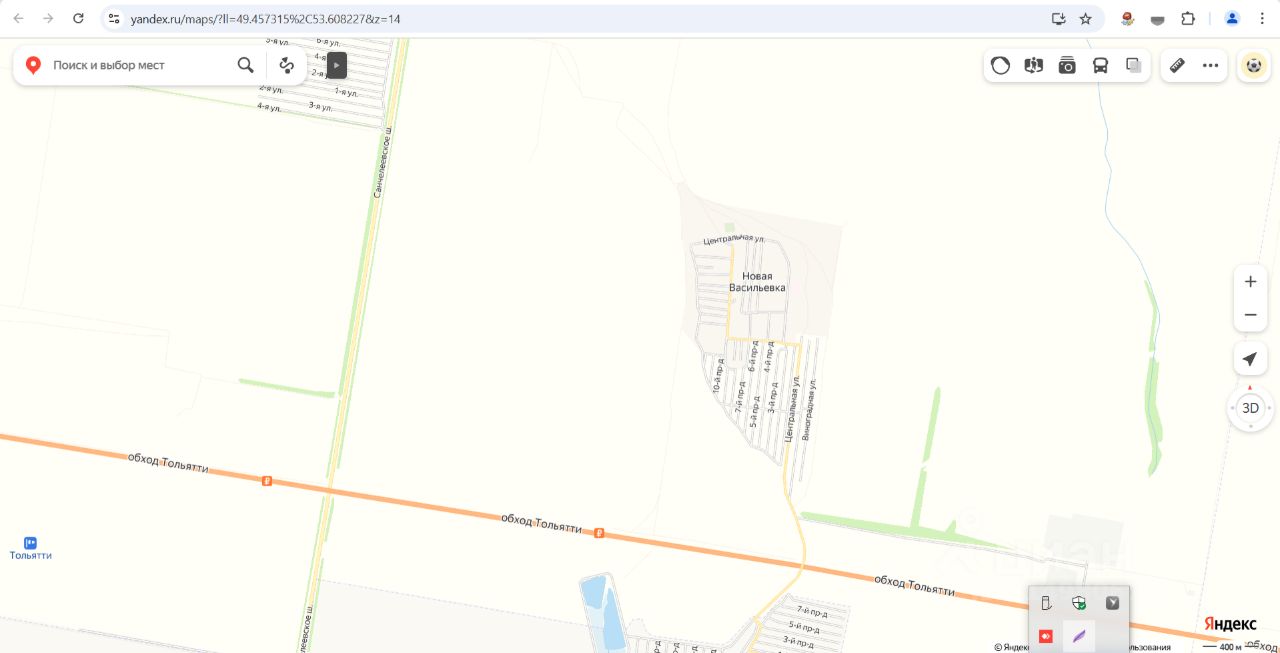Collapse the search panel arrow

337,65
